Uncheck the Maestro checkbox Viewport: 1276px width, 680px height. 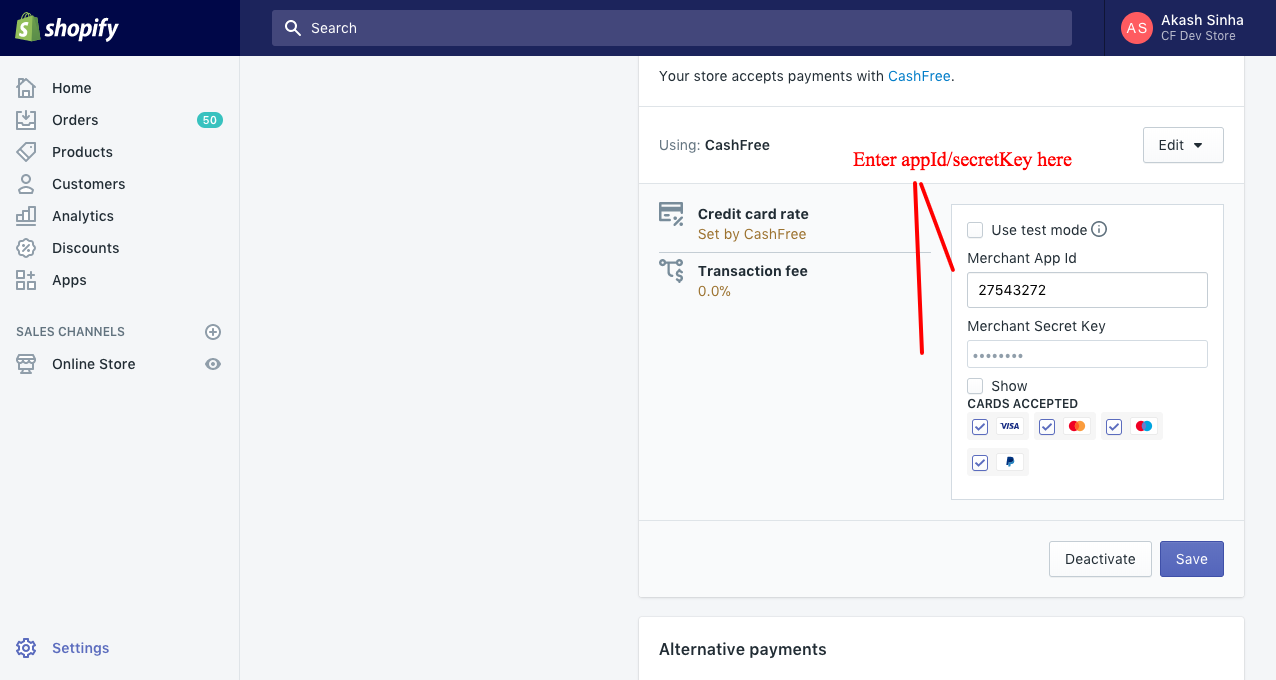click(x=1114, y=427)
